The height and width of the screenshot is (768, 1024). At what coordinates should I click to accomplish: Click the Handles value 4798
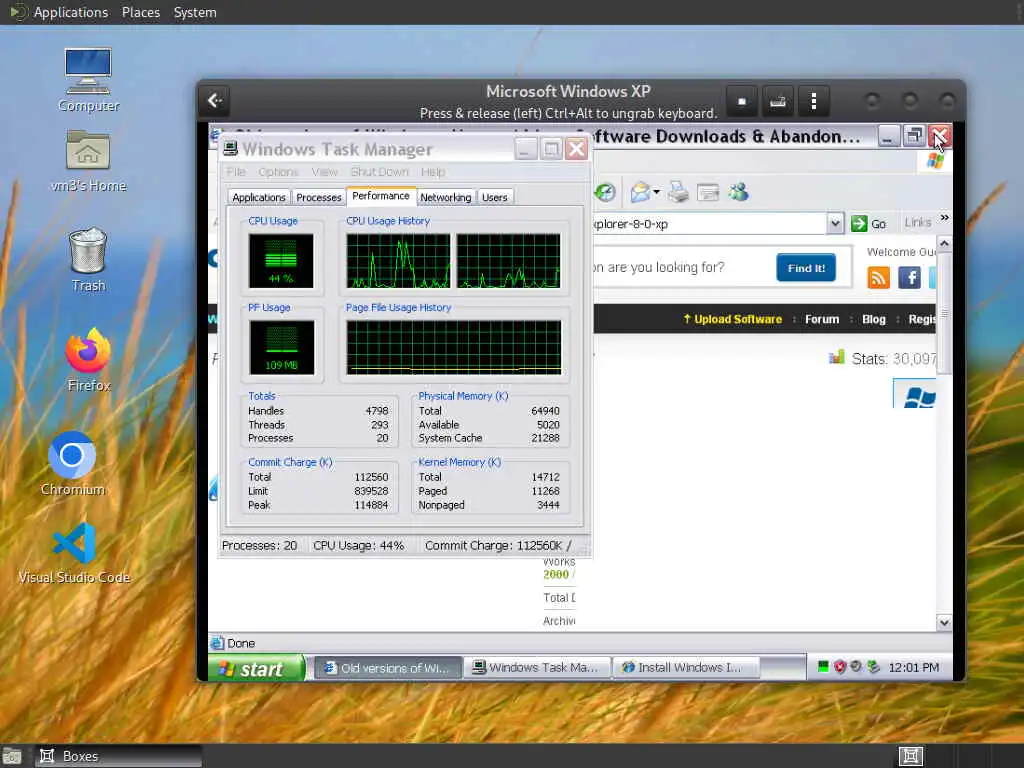click(x=377, y=411)
